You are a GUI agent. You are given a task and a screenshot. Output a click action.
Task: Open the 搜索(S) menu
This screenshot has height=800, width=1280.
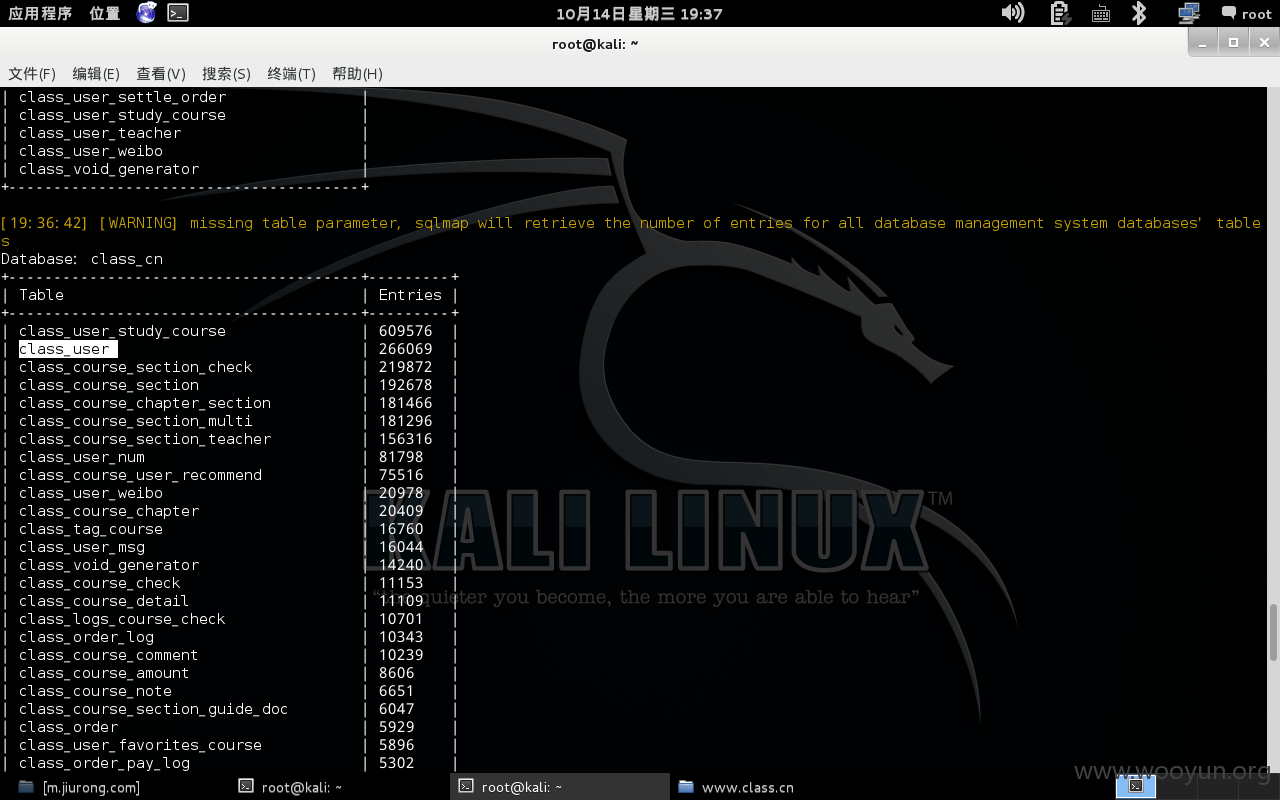pyautogui.click(x=226, y=73)
